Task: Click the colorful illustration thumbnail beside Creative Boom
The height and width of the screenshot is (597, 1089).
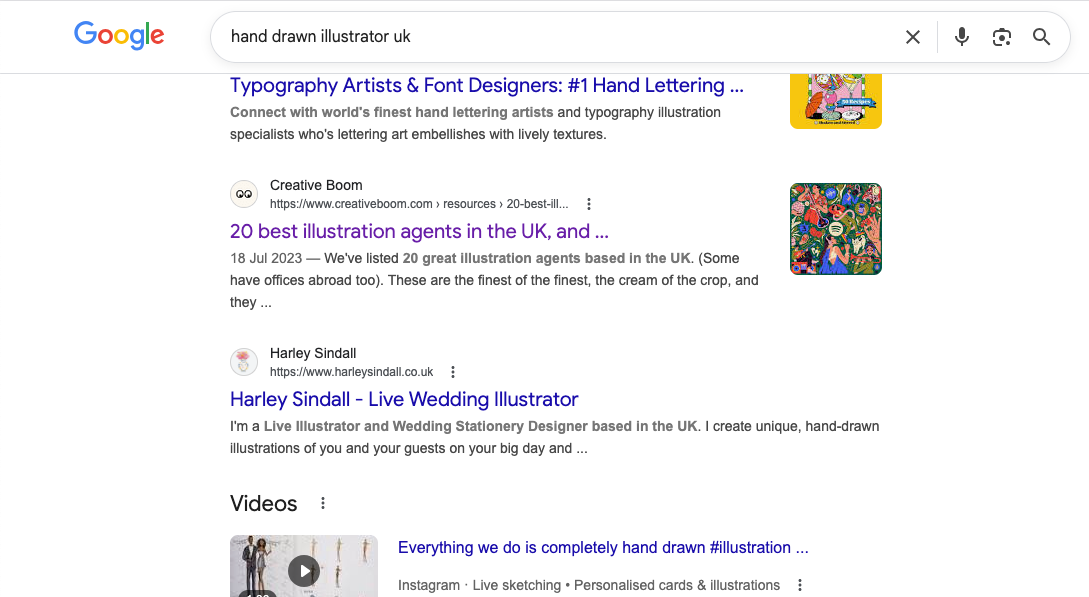Action: (835, 228)
